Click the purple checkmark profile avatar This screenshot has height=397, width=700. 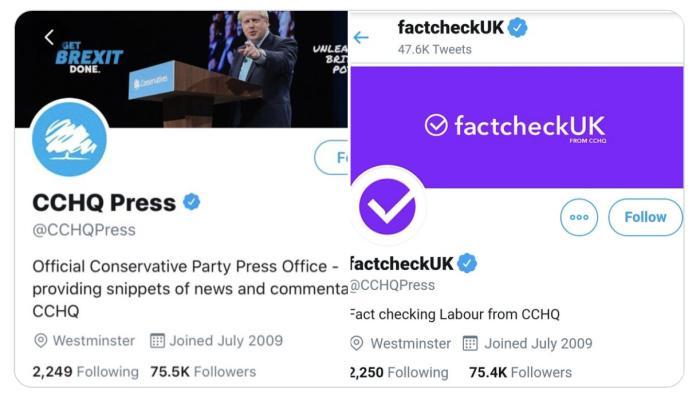tap(388, 206)
